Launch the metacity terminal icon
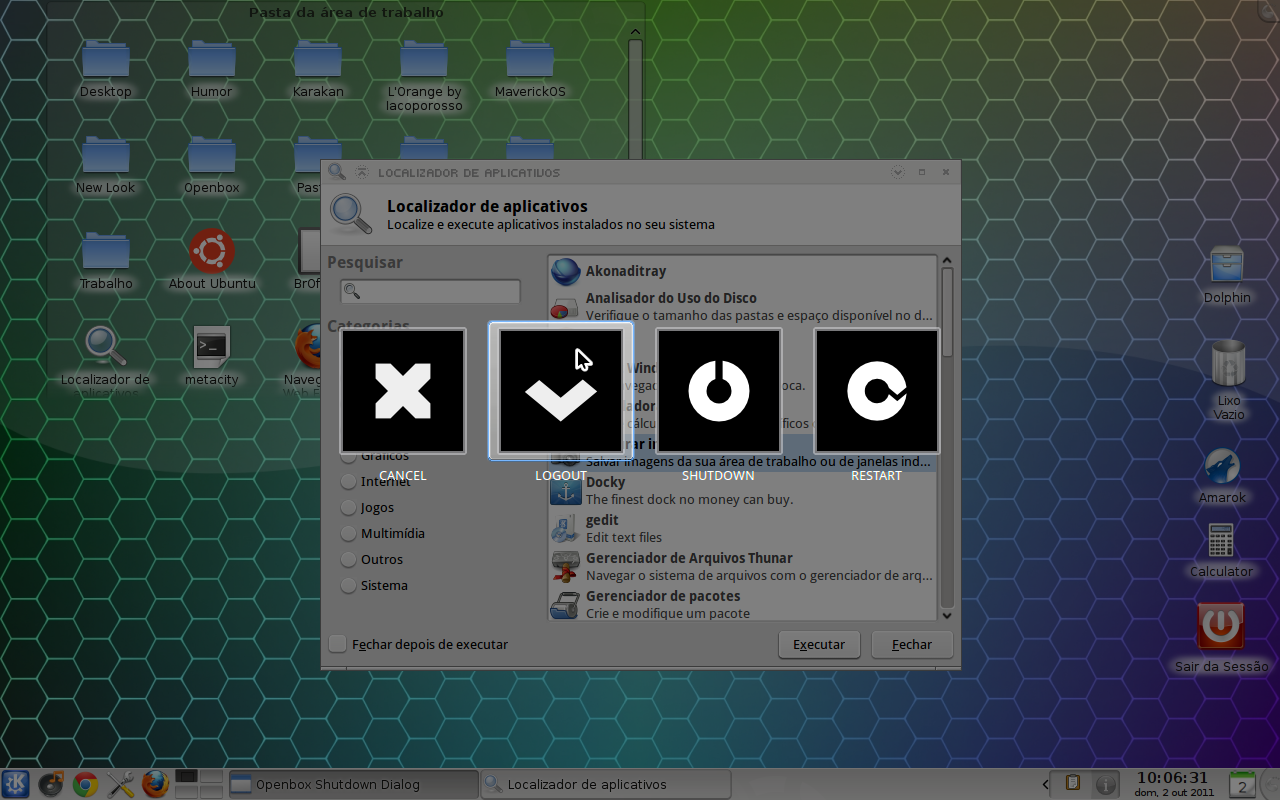The height and width of the screenshot is (800, 1280). pos(212,347)
